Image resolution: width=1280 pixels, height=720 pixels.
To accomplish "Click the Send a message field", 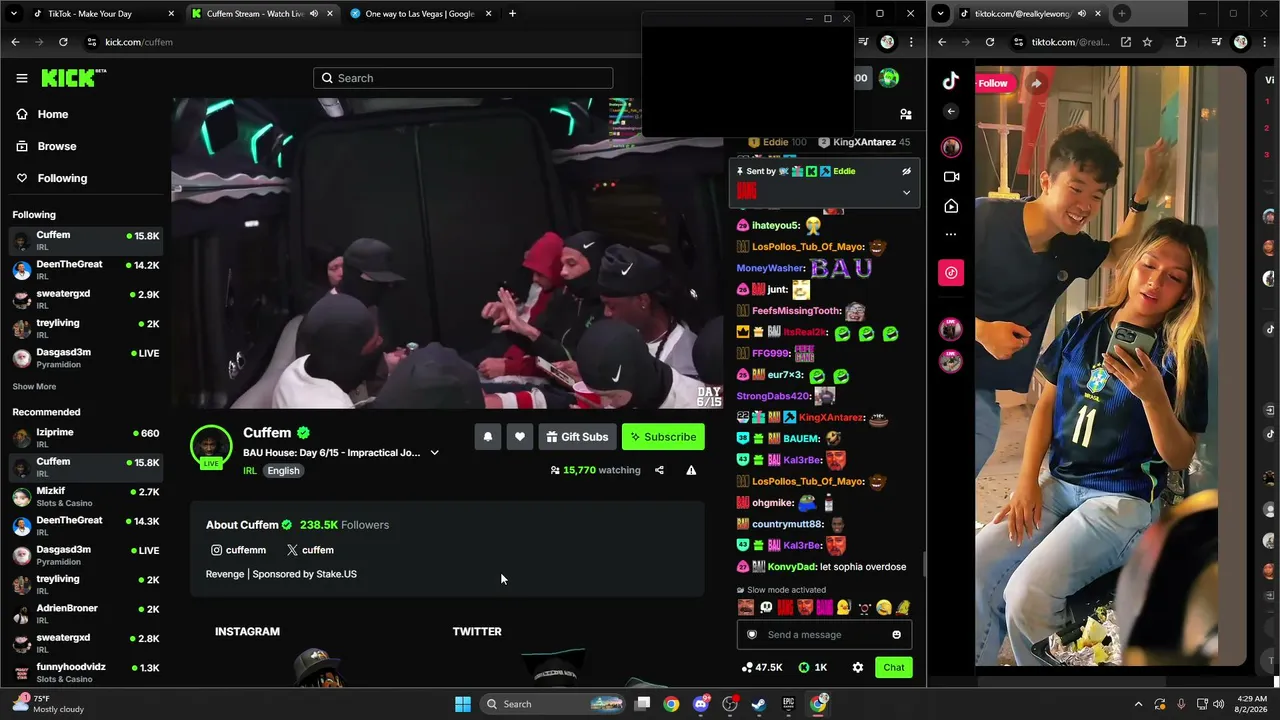I will [824, 635].
